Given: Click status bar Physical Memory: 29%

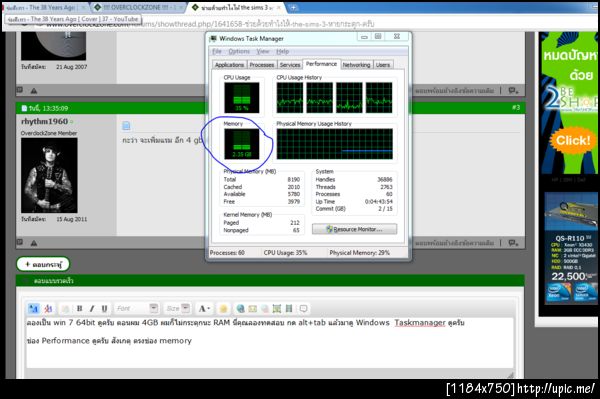Looking at the screenshot, I should pos(359,253).
